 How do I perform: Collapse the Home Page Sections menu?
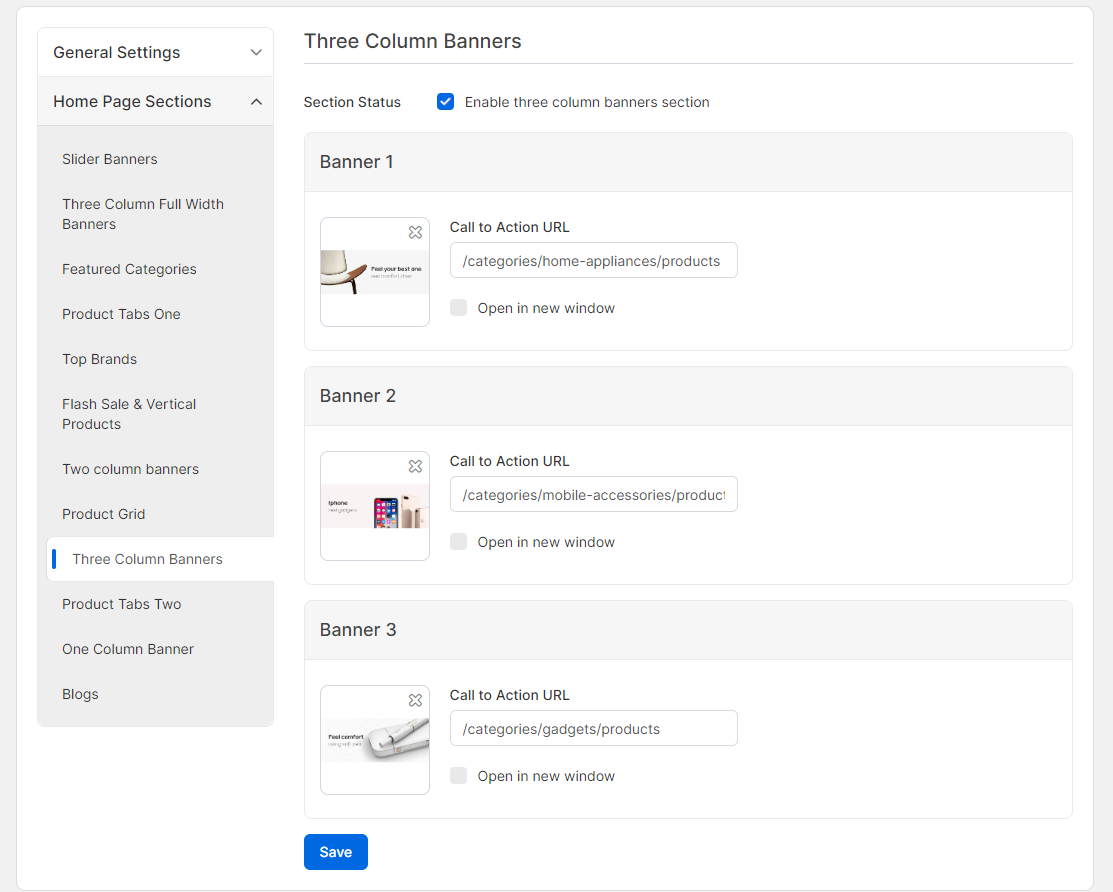coord(155,101)
